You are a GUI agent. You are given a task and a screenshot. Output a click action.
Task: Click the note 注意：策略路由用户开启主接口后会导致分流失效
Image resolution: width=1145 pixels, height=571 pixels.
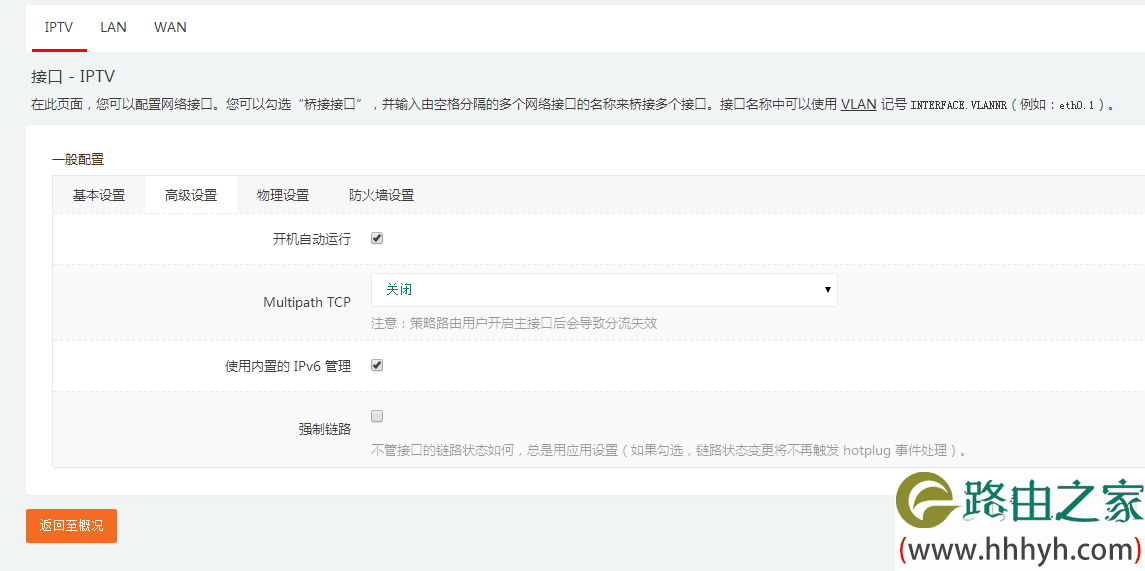coord(514,323)
